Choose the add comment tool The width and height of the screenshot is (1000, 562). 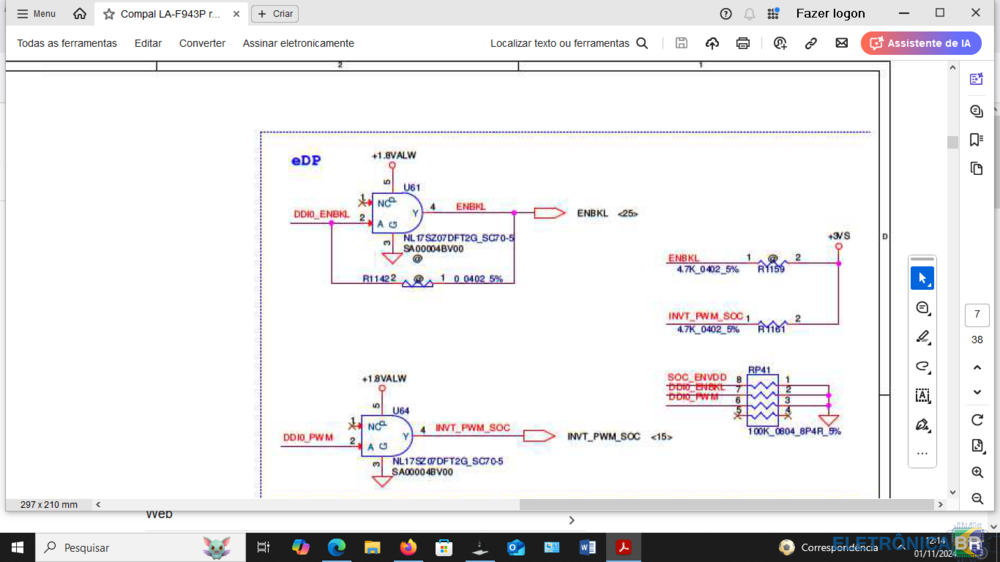point(922,308)
